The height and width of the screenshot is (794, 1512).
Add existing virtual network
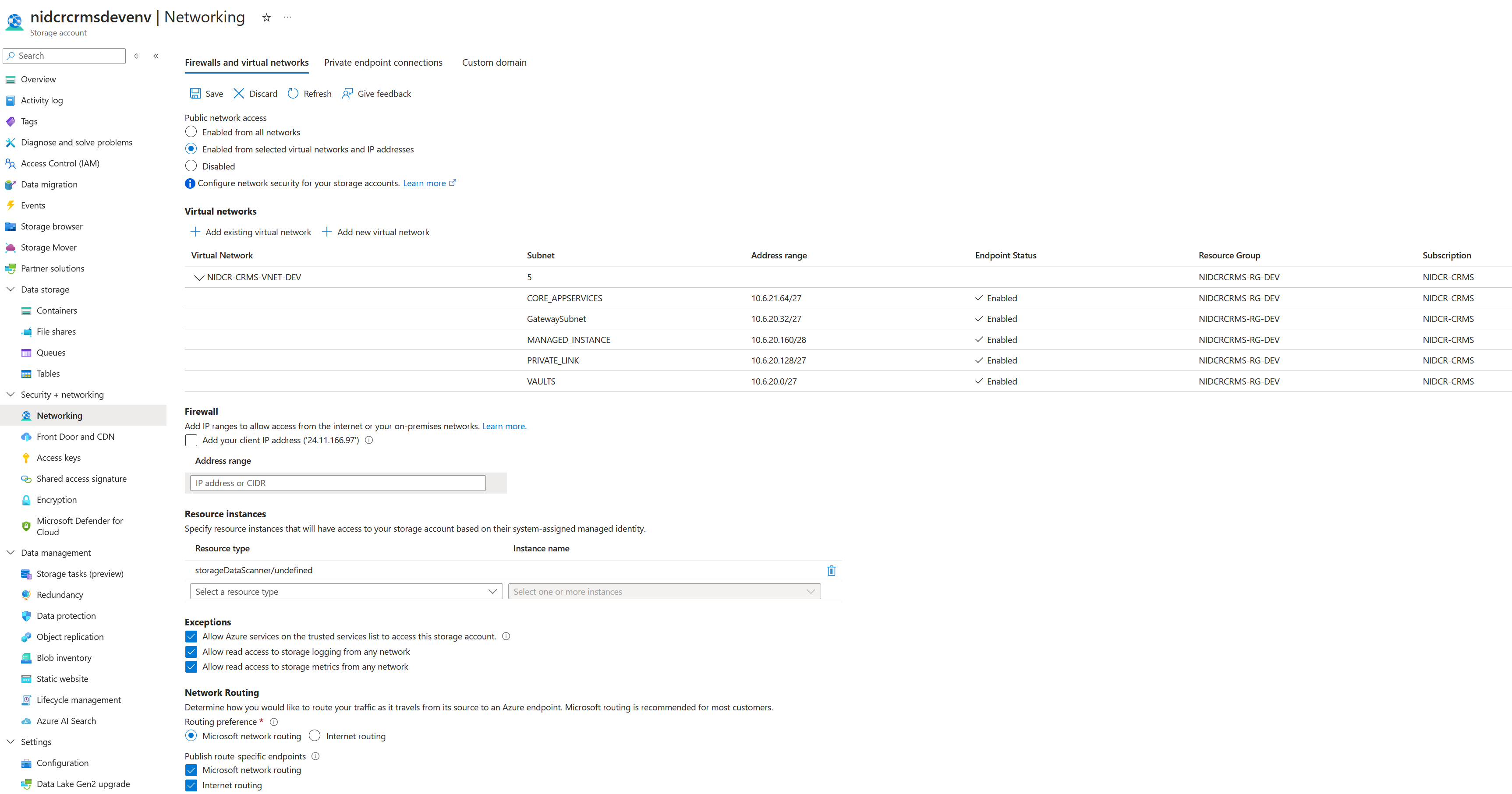tap(251, 233)
